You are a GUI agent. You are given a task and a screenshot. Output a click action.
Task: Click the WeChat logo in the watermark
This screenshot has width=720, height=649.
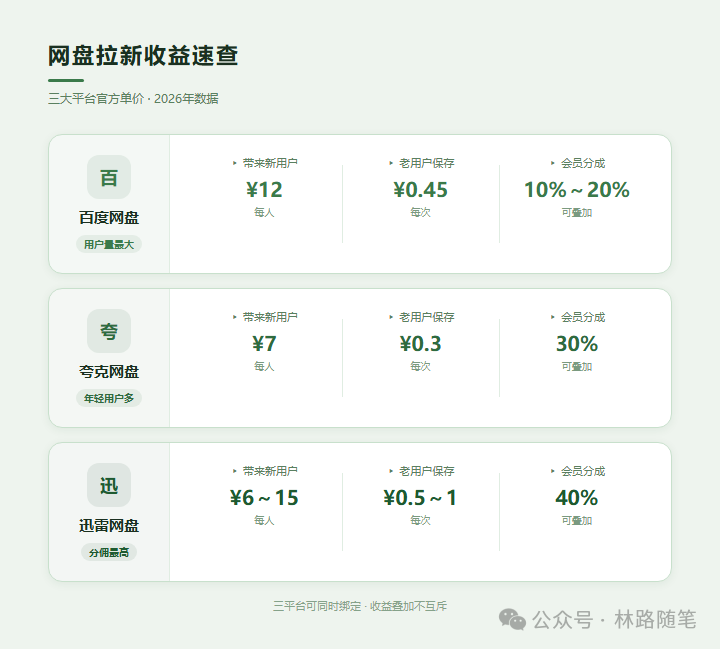click(512, 620)
